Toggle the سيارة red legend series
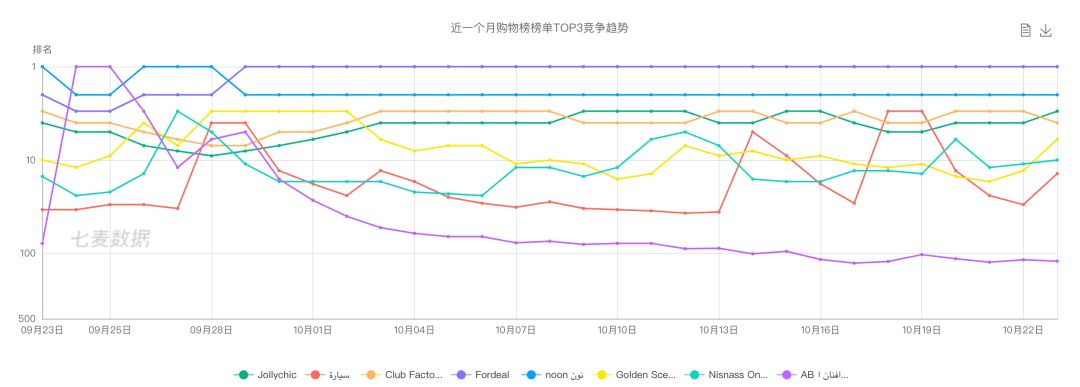 click(330, 375)
